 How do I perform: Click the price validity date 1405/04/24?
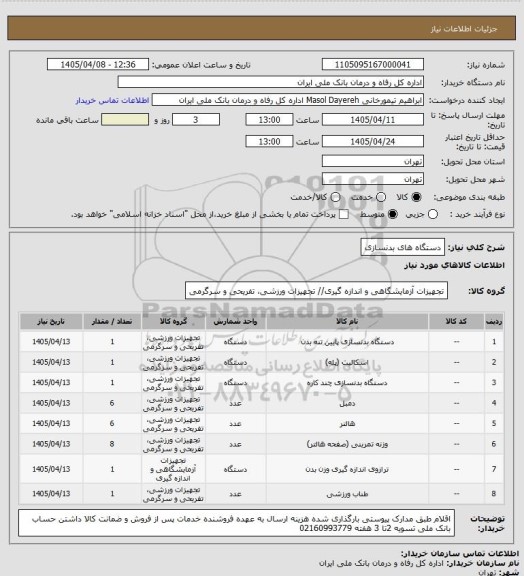[x=373, y=141]
